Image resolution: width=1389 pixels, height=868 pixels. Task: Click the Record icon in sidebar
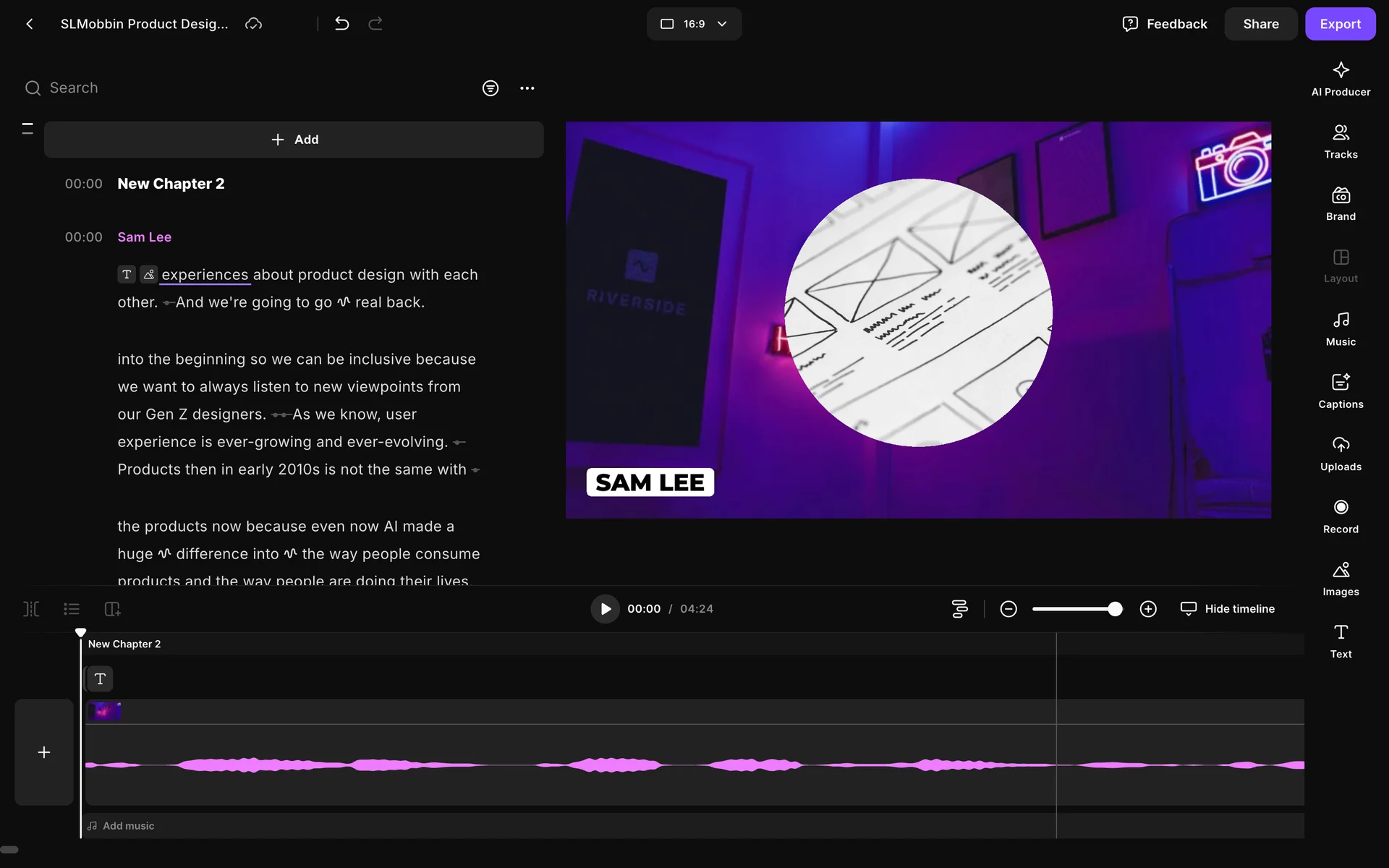[1340, 516]
